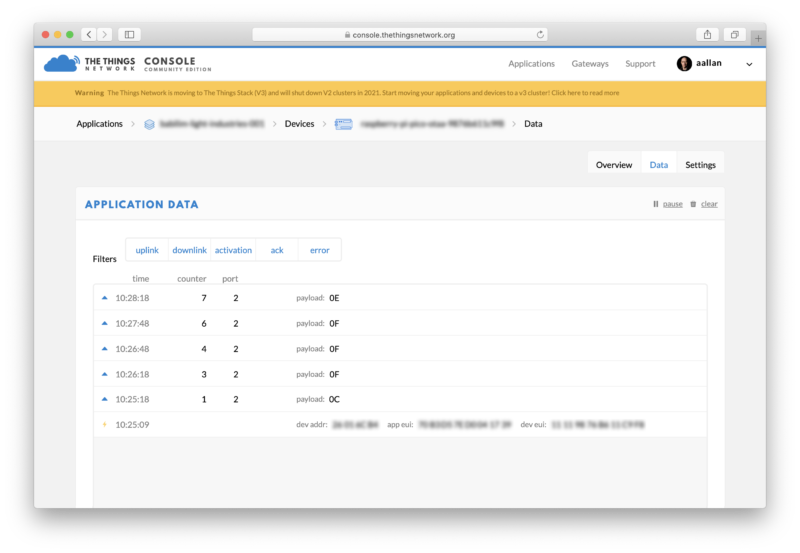Screen dimensions: 800x553
Task: Expand the 10:28:18 uplink row
Action: click(400, 298)
